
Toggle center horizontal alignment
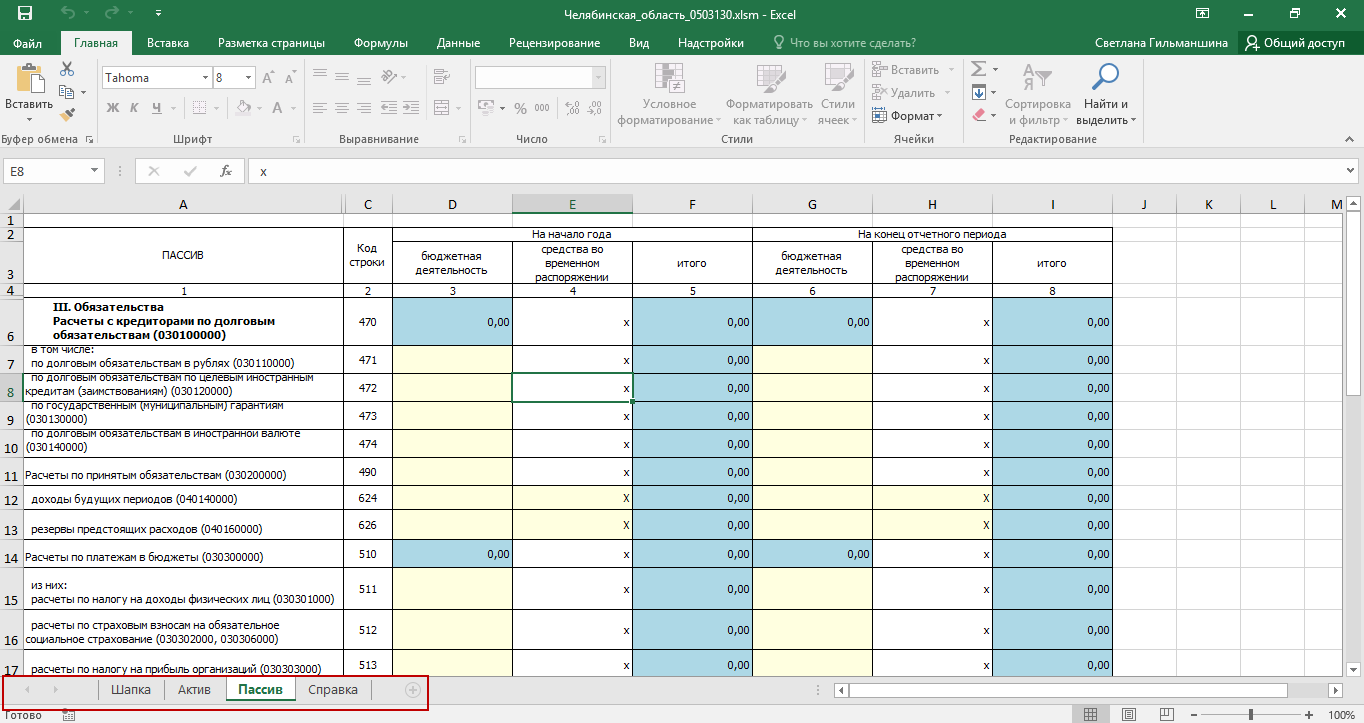coord(343,108)
